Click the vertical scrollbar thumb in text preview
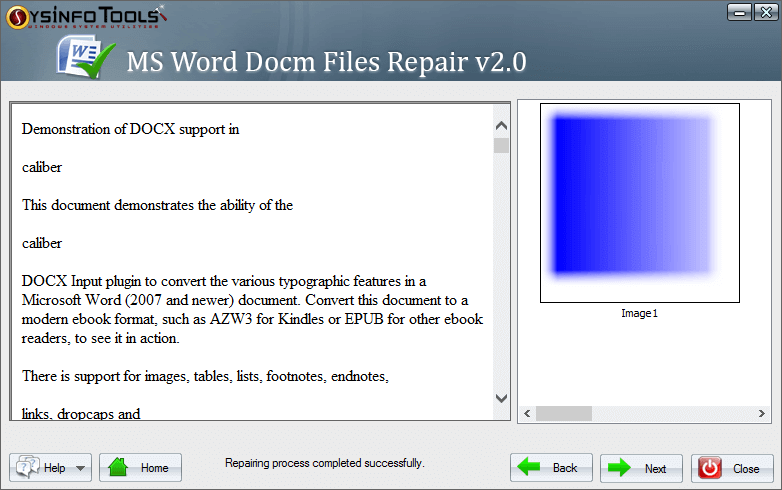The height and width of the screenshot is (490, 782). tap(501, 146)
